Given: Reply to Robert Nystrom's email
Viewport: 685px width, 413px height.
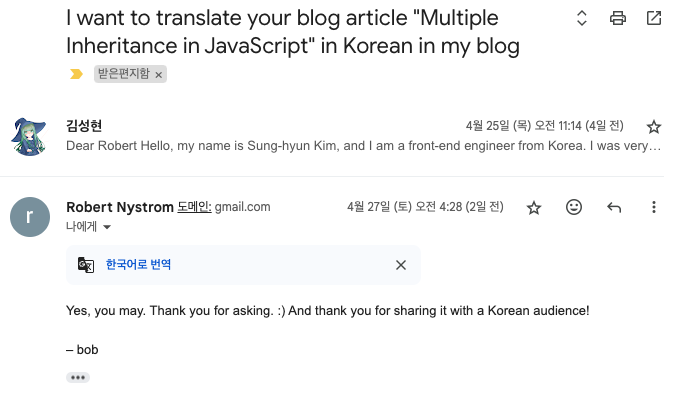Looking at the screenshot, I should 614,207.
